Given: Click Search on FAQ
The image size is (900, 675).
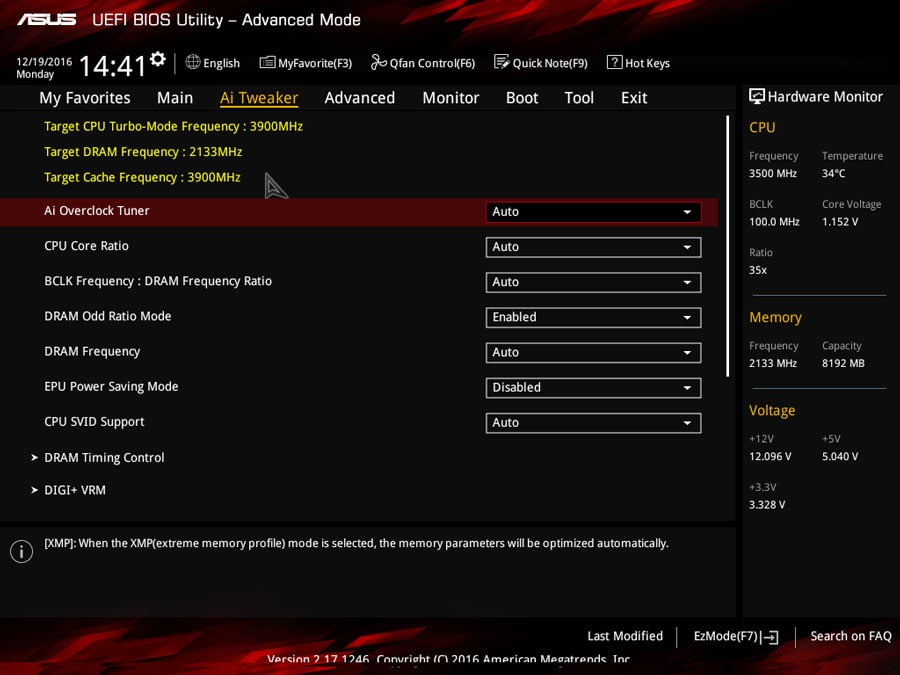Looking at the screenshot, I should pos(851,636).
